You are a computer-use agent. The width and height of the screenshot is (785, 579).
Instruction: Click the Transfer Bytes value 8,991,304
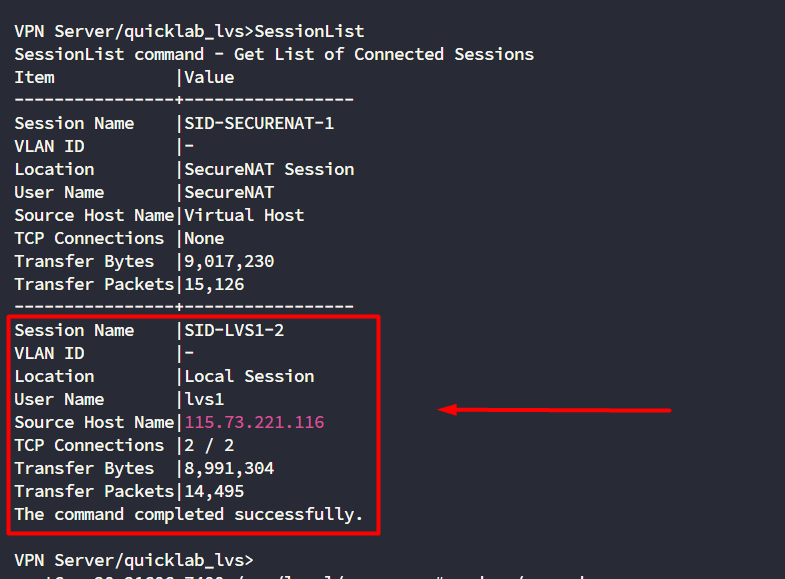coord(229,468)
